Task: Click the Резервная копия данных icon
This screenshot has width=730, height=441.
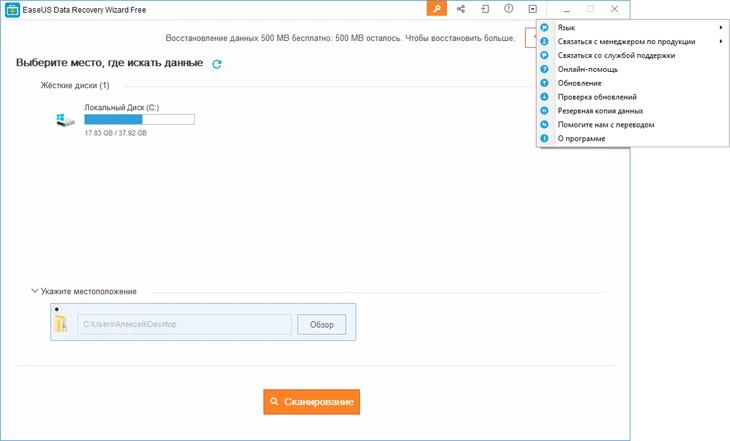Action: click(x=544, y=111)
